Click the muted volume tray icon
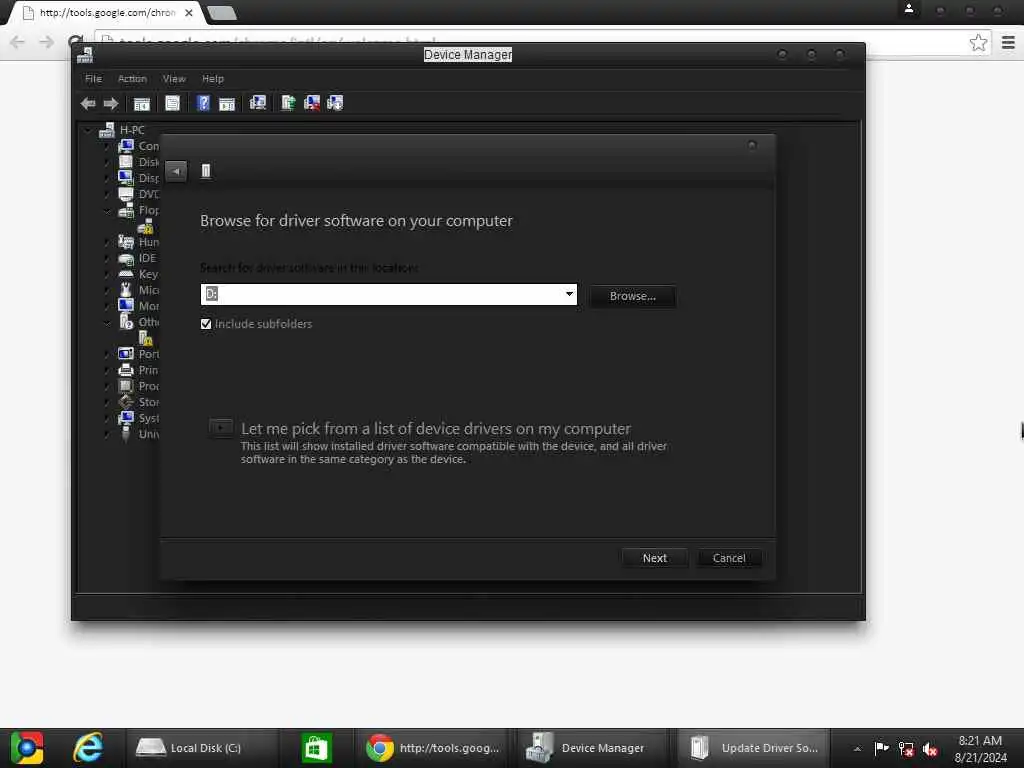 [930, 749]
